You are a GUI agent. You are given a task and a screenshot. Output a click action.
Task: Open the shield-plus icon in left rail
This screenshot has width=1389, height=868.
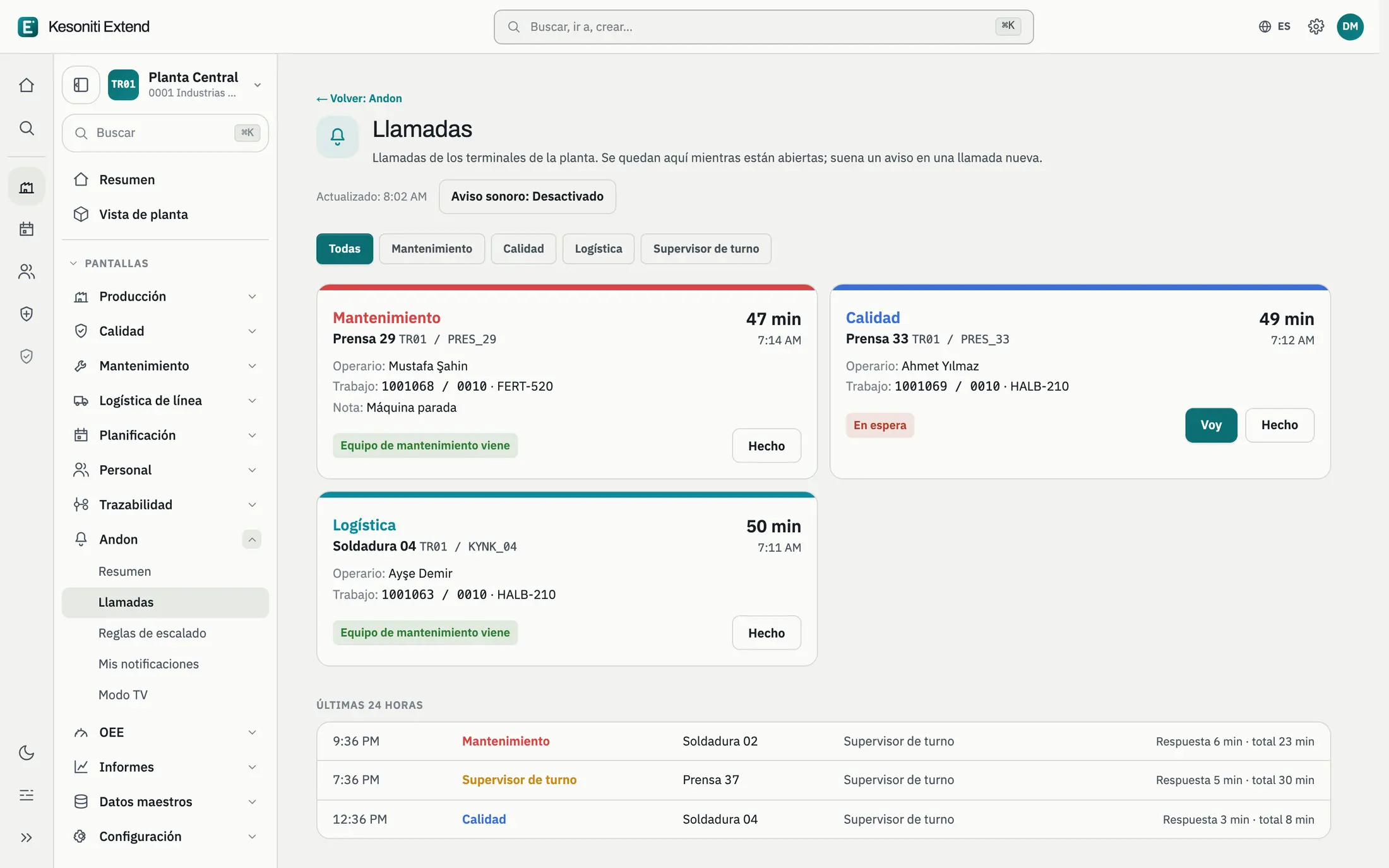click(x=27, y=314)
